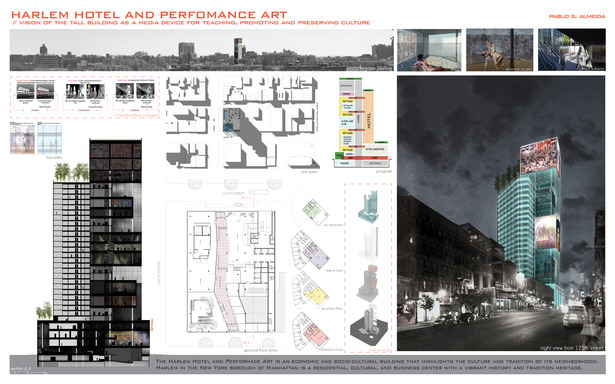The image size is (615, 384).
Task: Click the rehearsal studio pink axonometric plan
Action: pyautogui.click(x=310, y=331)
